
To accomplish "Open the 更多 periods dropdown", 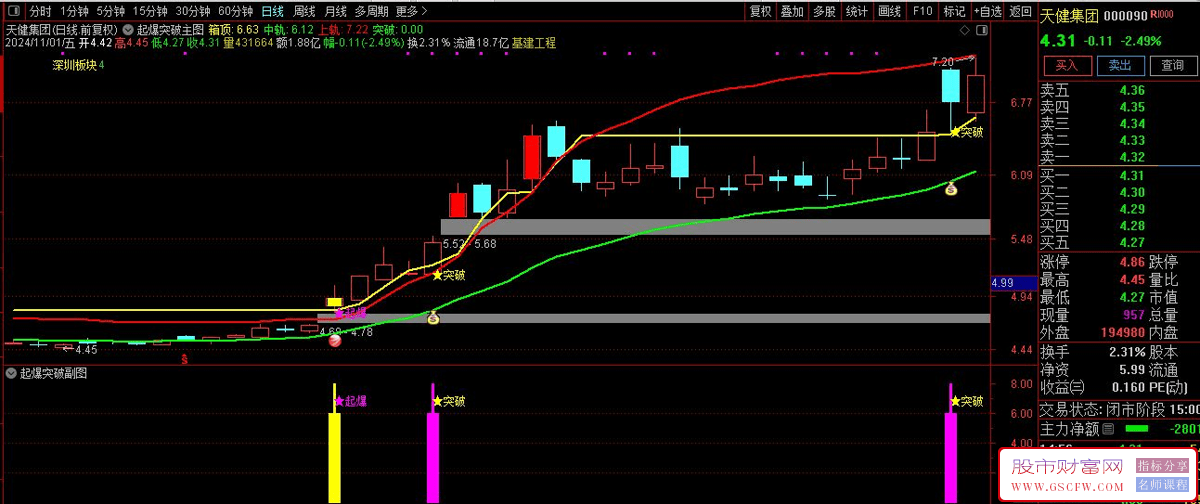I will 412,11.
